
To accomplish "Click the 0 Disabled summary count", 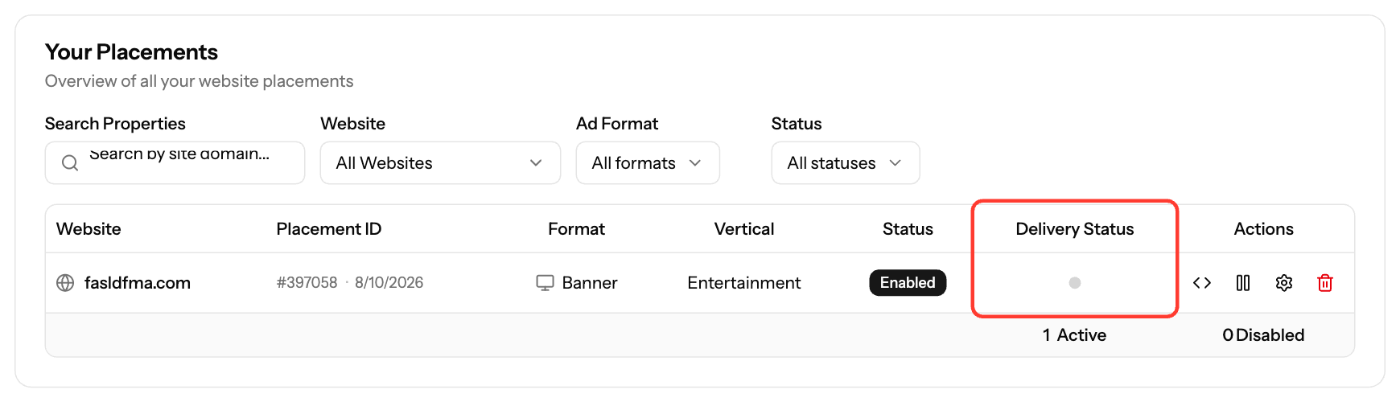I will [1263, 335].
